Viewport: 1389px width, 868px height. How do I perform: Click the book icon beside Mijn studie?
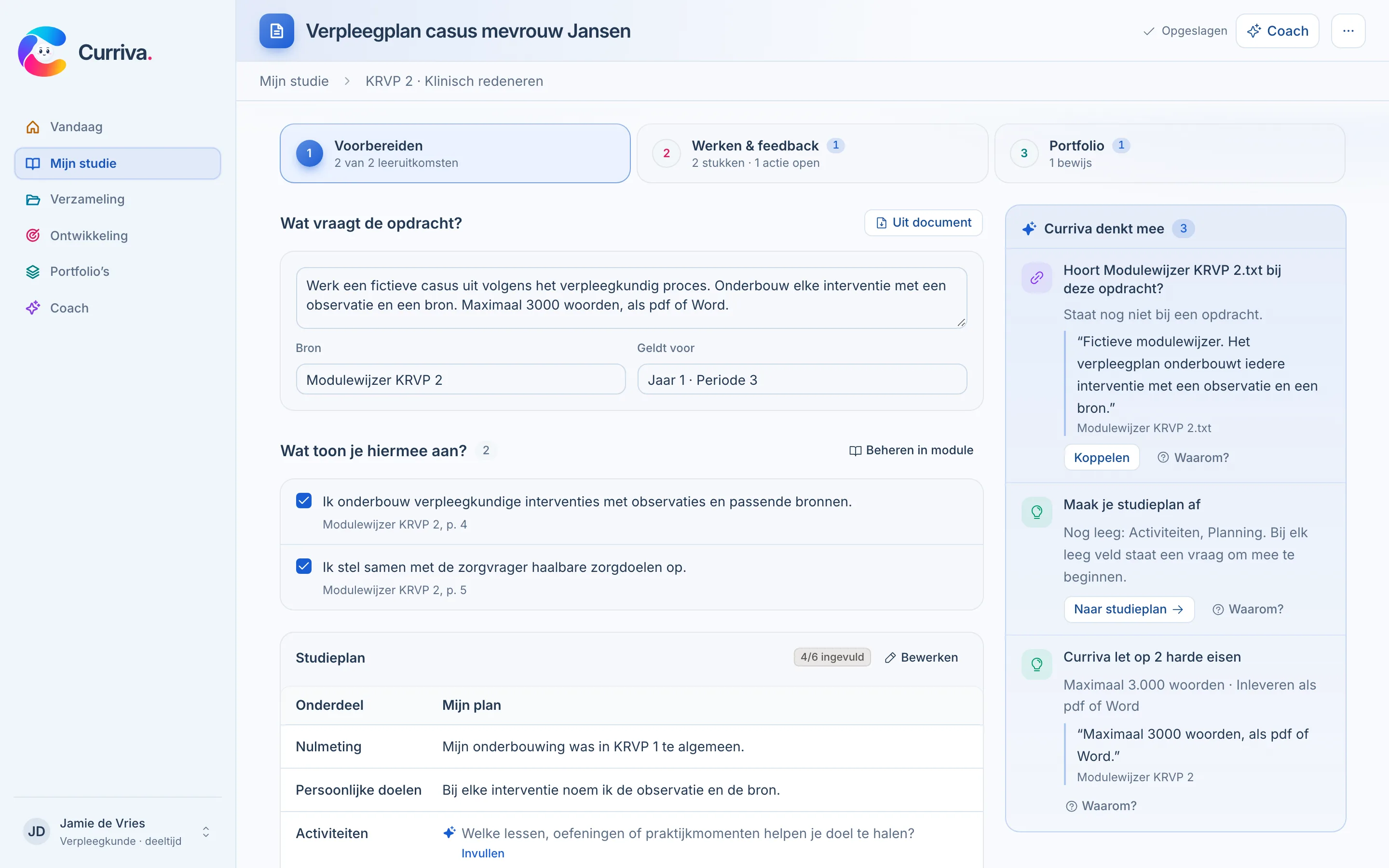coord(33,163)
